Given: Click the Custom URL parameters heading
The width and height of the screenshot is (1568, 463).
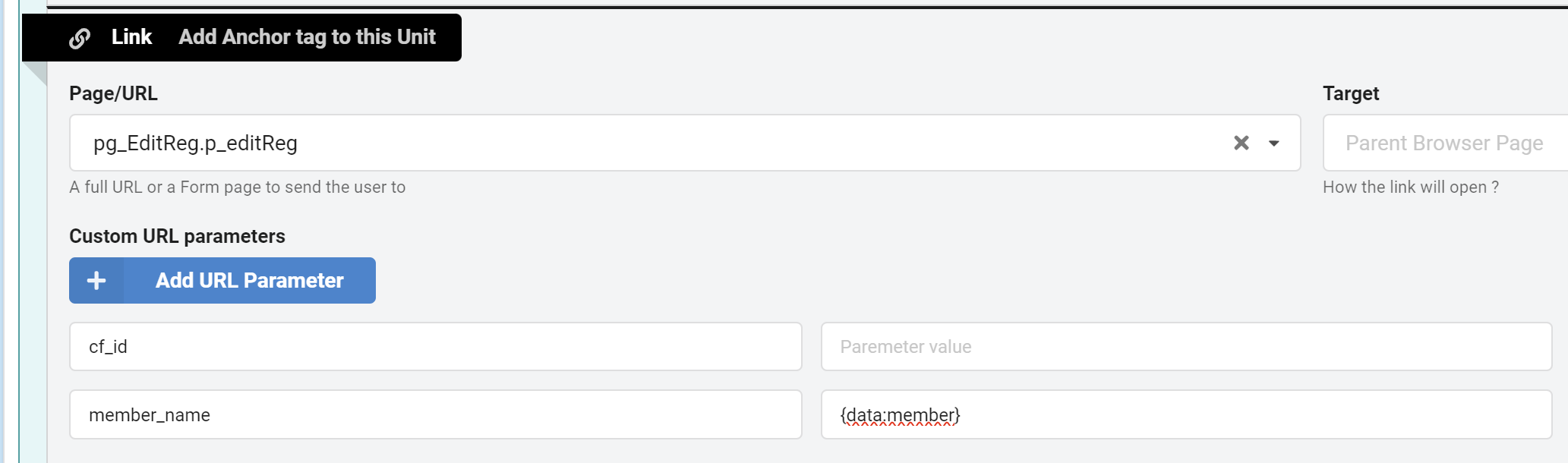Looking at the screenshot, I should click(x=177, y=236).
